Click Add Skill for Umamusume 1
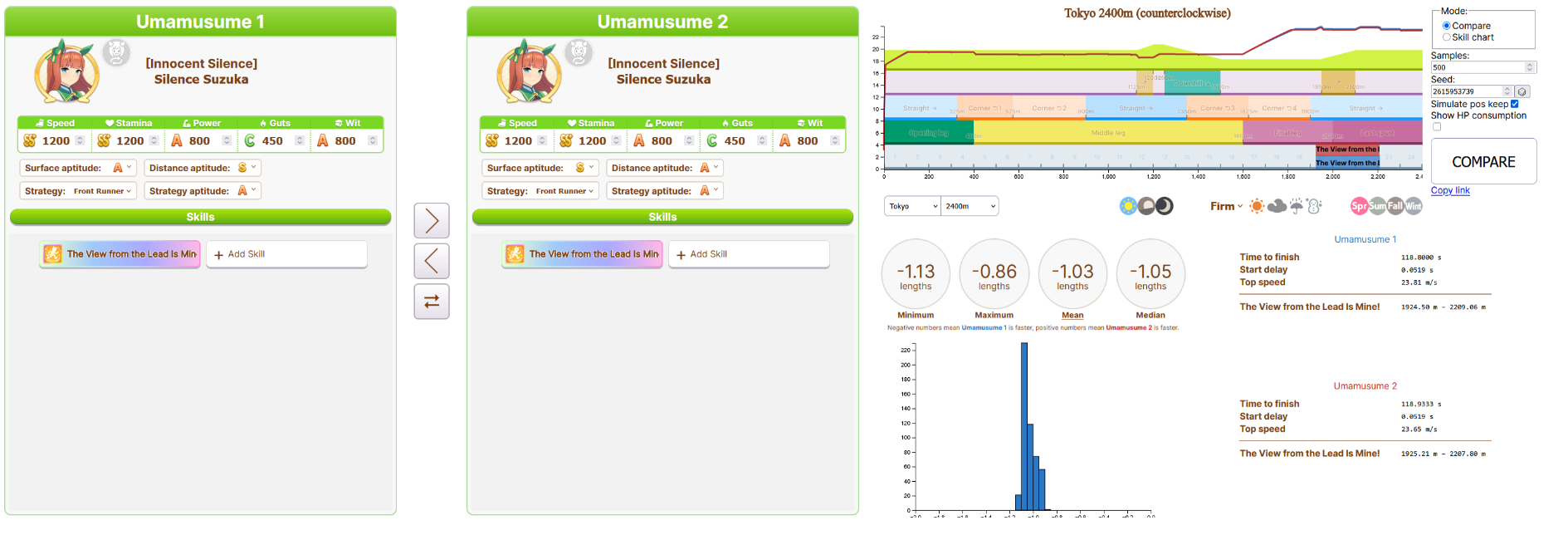The height and width of the screenshot is (540, 1568). [286, 254]
